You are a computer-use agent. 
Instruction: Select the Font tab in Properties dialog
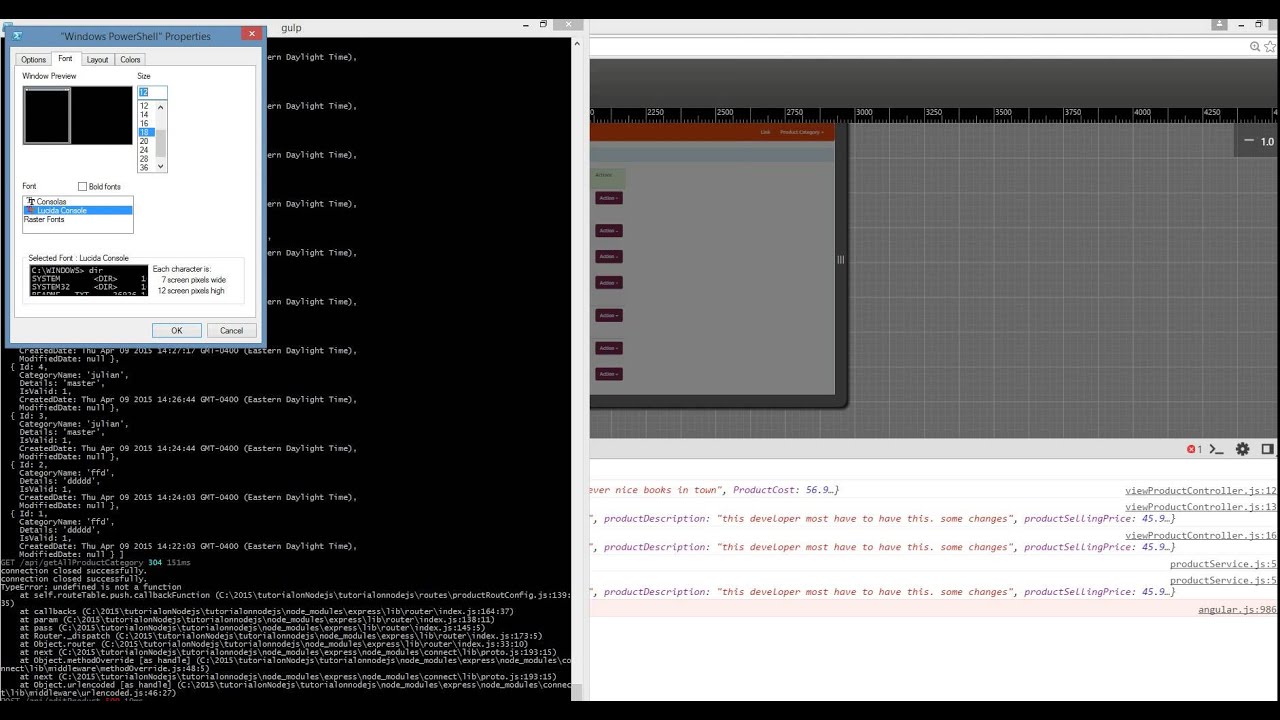65,59
